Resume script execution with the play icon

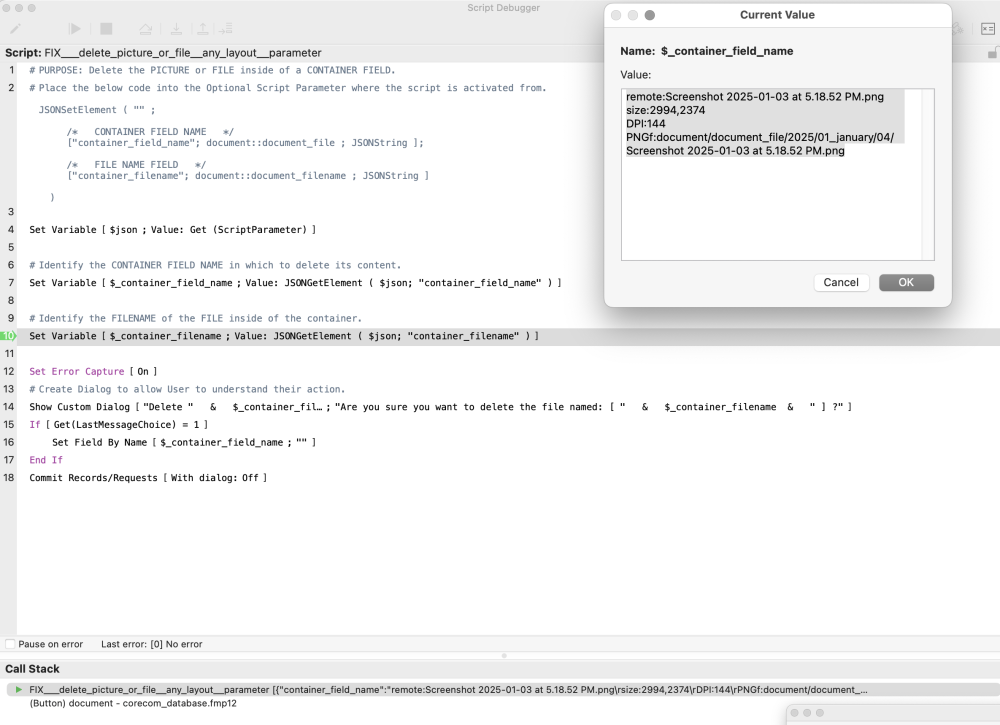[74, 28]
